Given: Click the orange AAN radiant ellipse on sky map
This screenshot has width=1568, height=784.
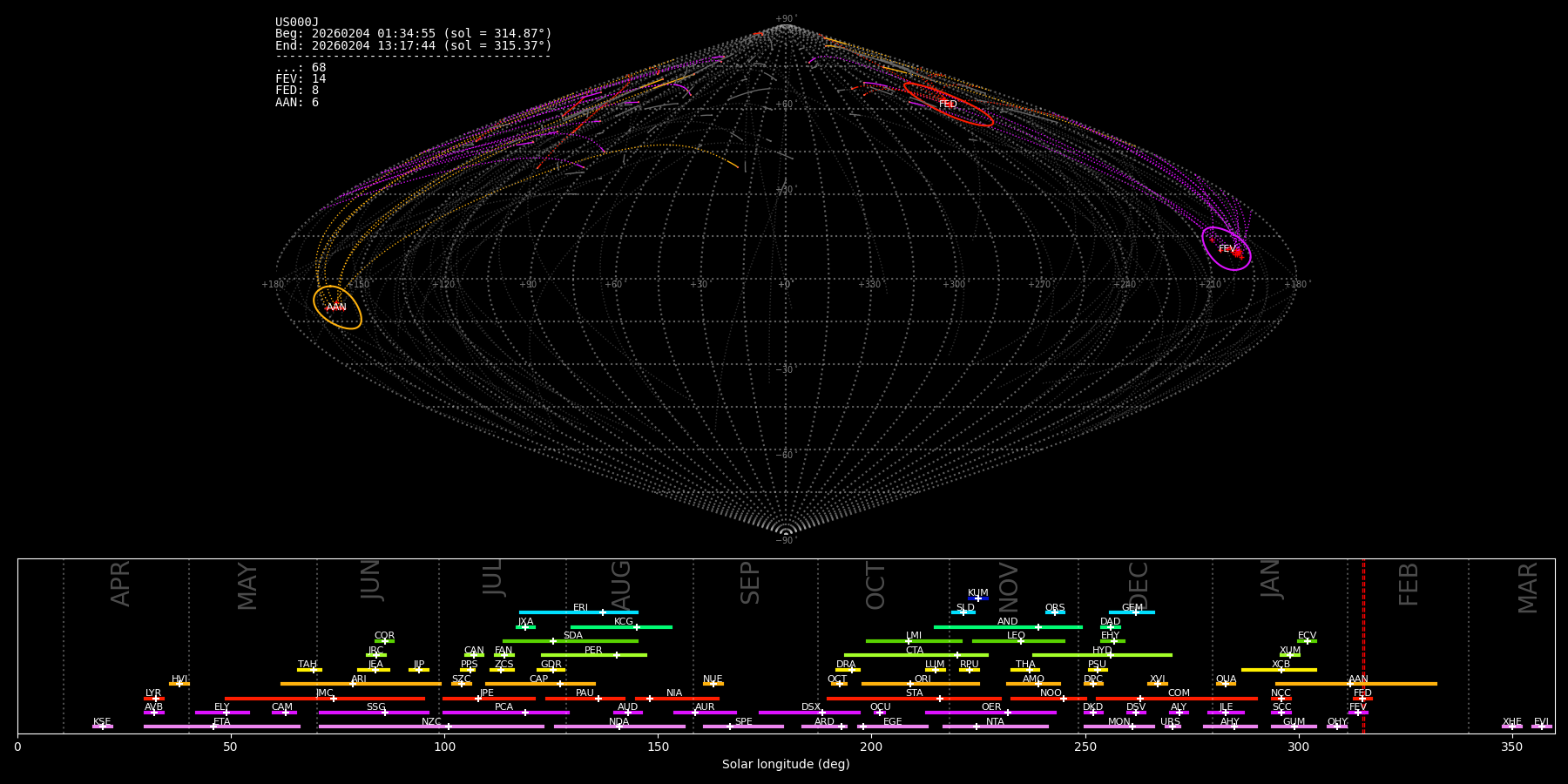Looking at the screenshot, I should coord(337,308).
